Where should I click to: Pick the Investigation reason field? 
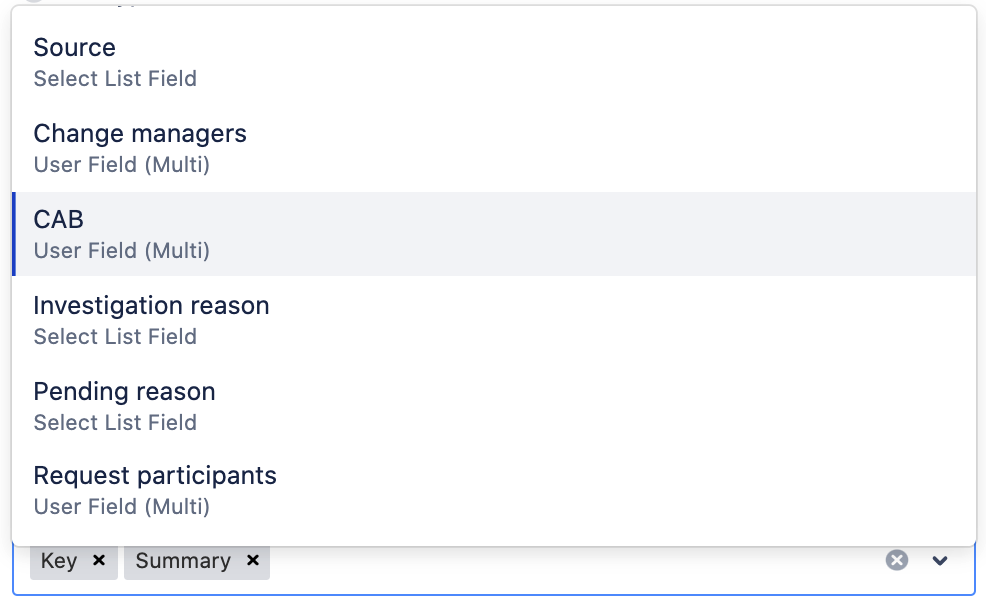[x=151, y=306]
